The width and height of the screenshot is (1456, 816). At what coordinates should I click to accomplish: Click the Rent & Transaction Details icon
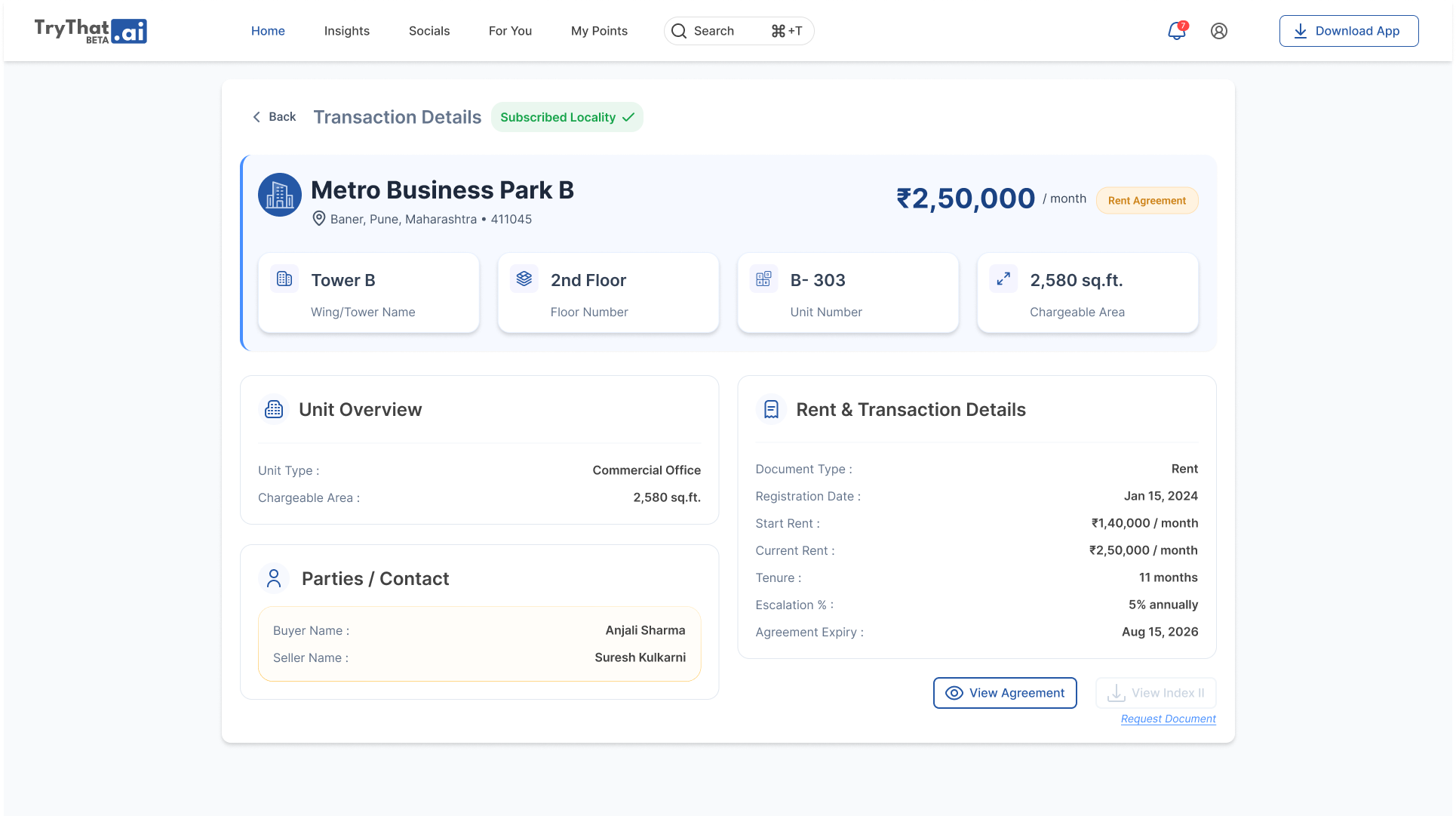pos(771,409)
